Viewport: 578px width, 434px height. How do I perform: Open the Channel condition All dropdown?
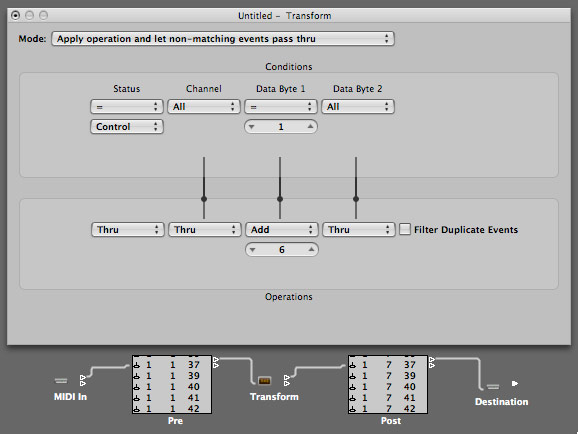pos(203,107)
